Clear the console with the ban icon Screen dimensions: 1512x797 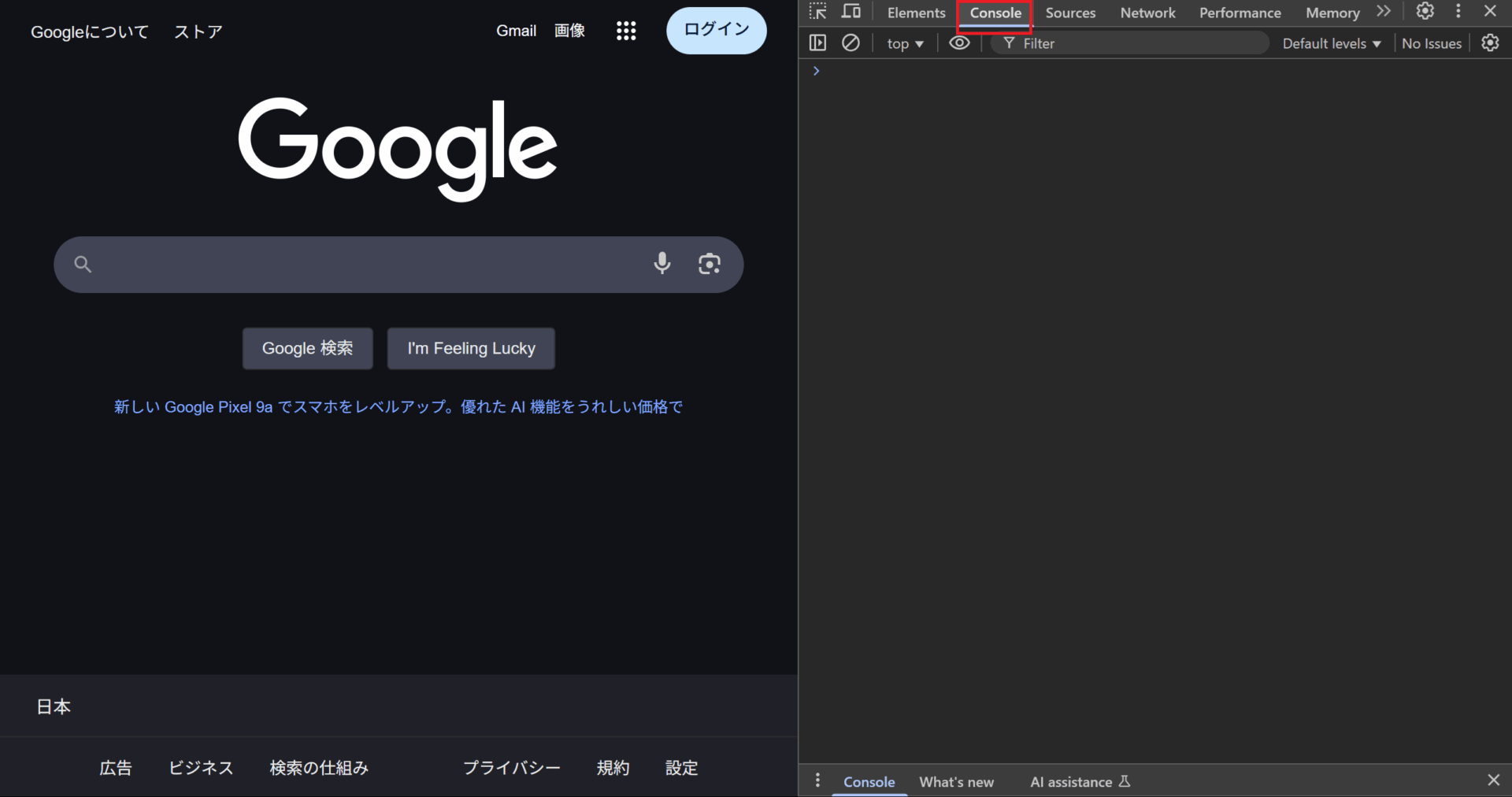[850, 43]
